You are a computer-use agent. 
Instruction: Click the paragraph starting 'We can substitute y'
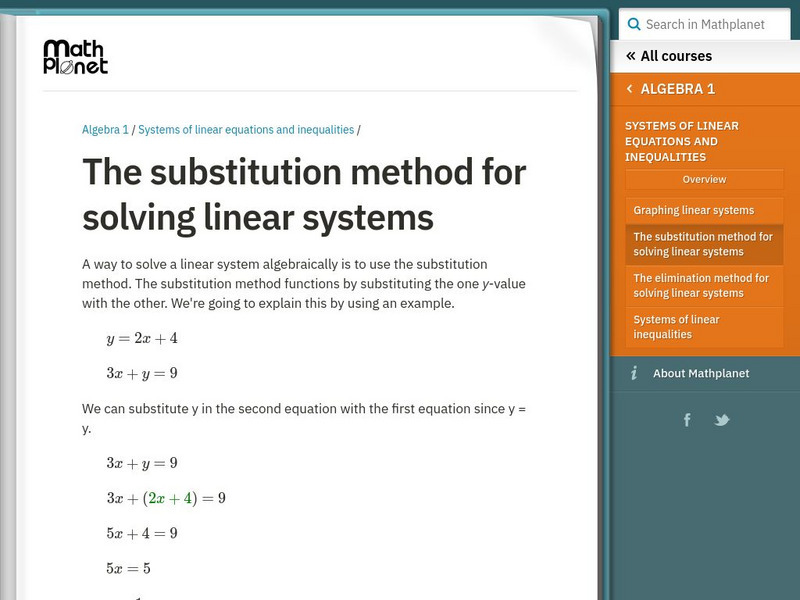tap(304, 418)
